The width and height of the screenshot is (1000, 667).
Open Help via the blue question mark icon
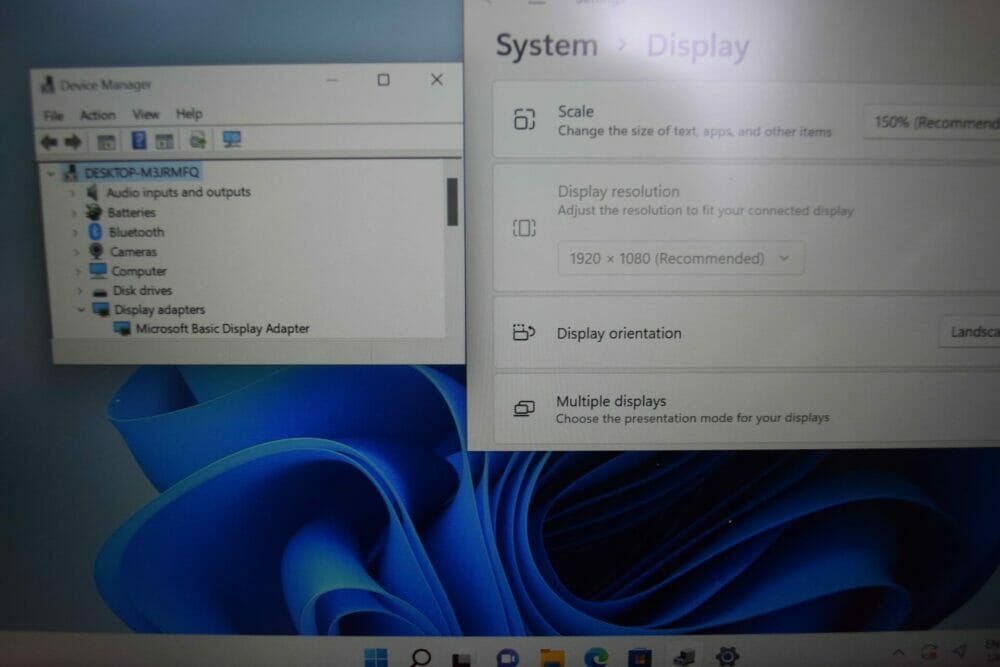pyautogui.click(x=138, y=140)
